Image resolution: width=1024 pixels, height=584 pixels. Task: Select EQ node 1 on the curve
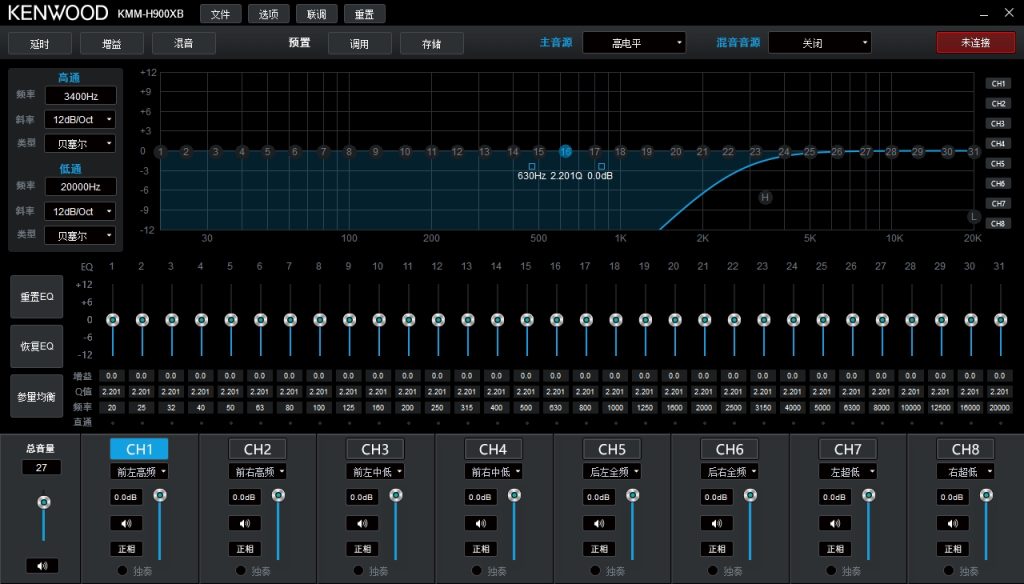coord(160,152)
